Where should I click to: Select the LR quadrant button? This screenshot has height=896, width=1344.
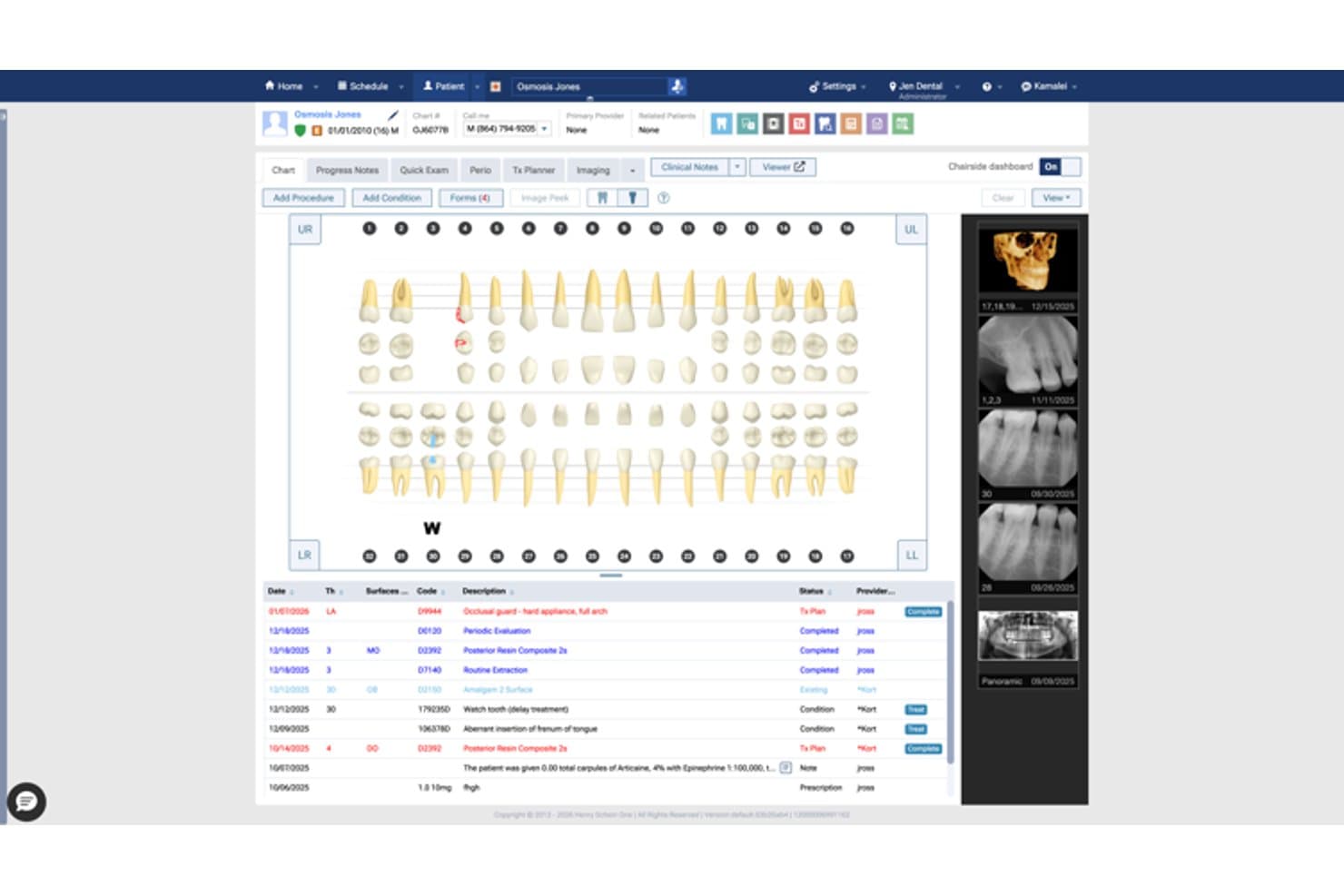click(305, 555)
